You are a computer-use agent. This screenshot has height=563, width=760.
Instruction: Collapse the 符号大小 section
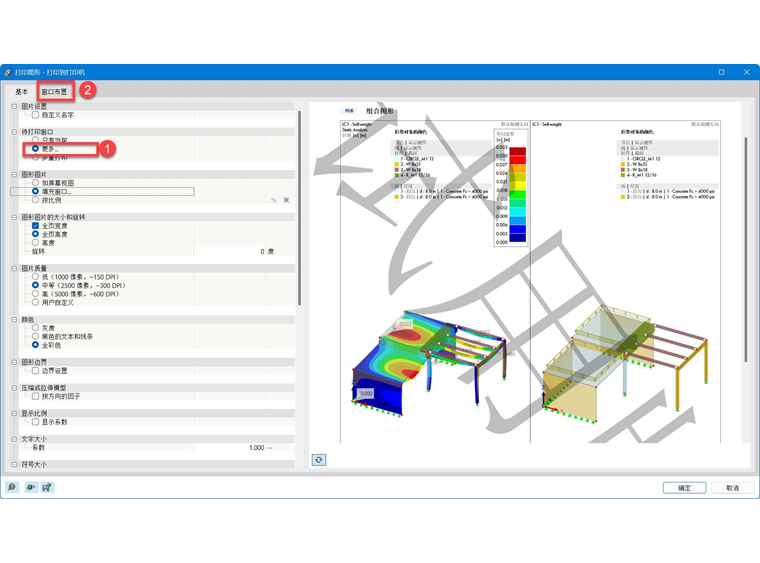click(x=14, y=465)
